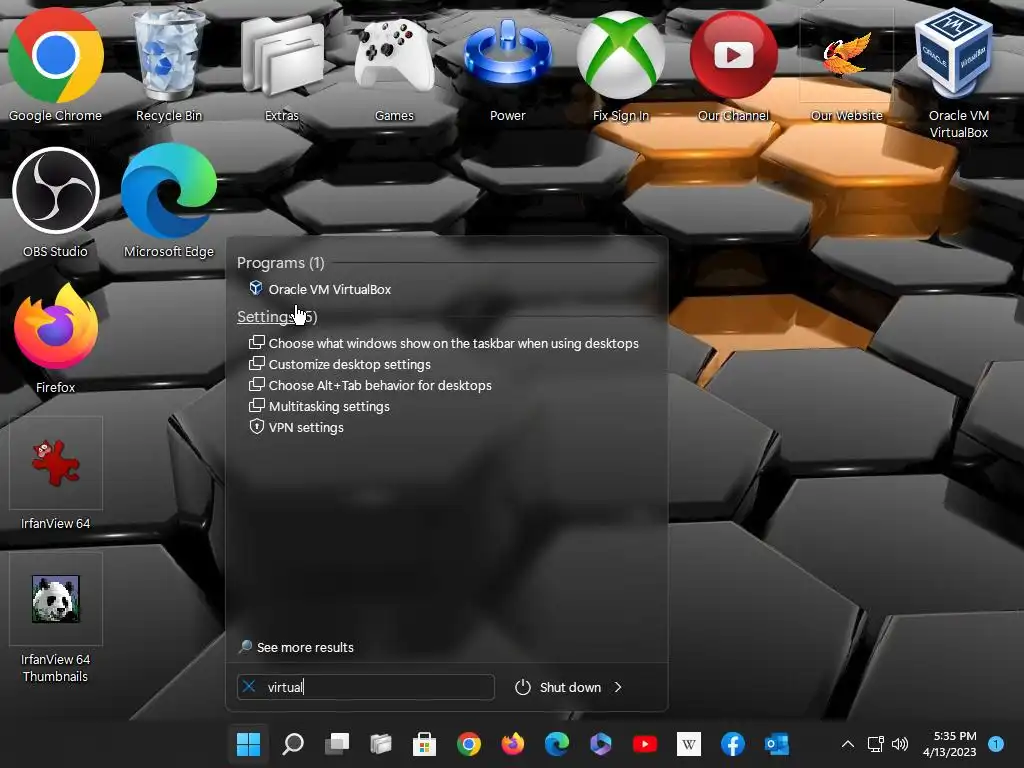Open Microsoft Edge desktop shortcut
Image resolution: width=1024 pixels, height=768 pixels.
(168, 202)
